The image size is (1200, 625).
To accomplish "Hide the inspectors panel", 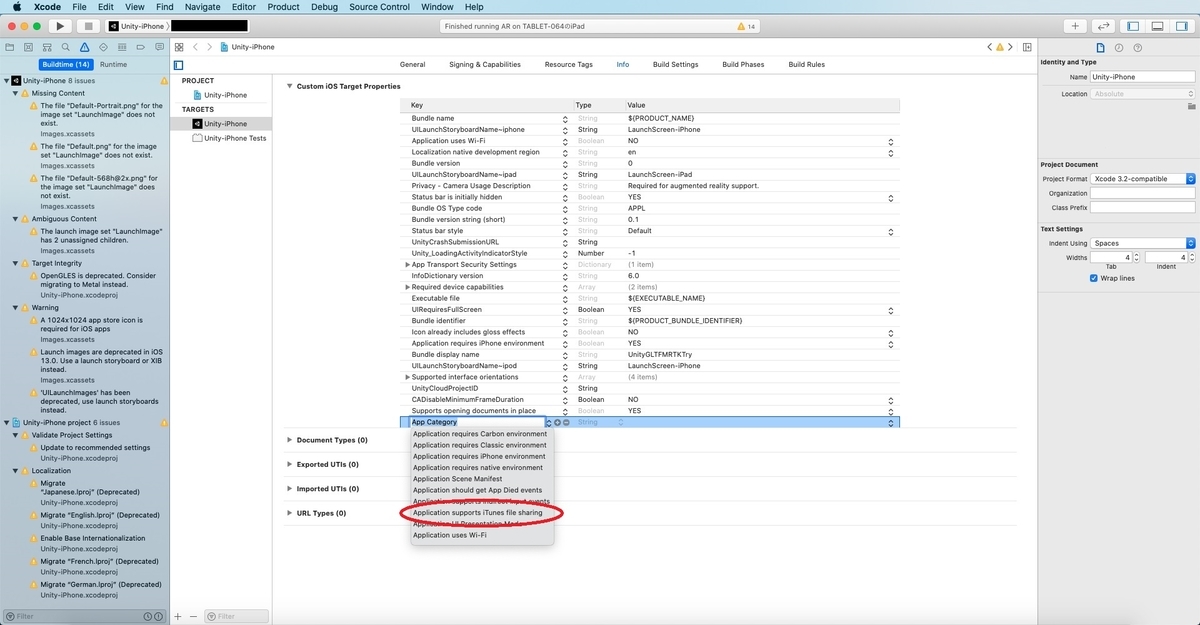I will click(1180, 26).
